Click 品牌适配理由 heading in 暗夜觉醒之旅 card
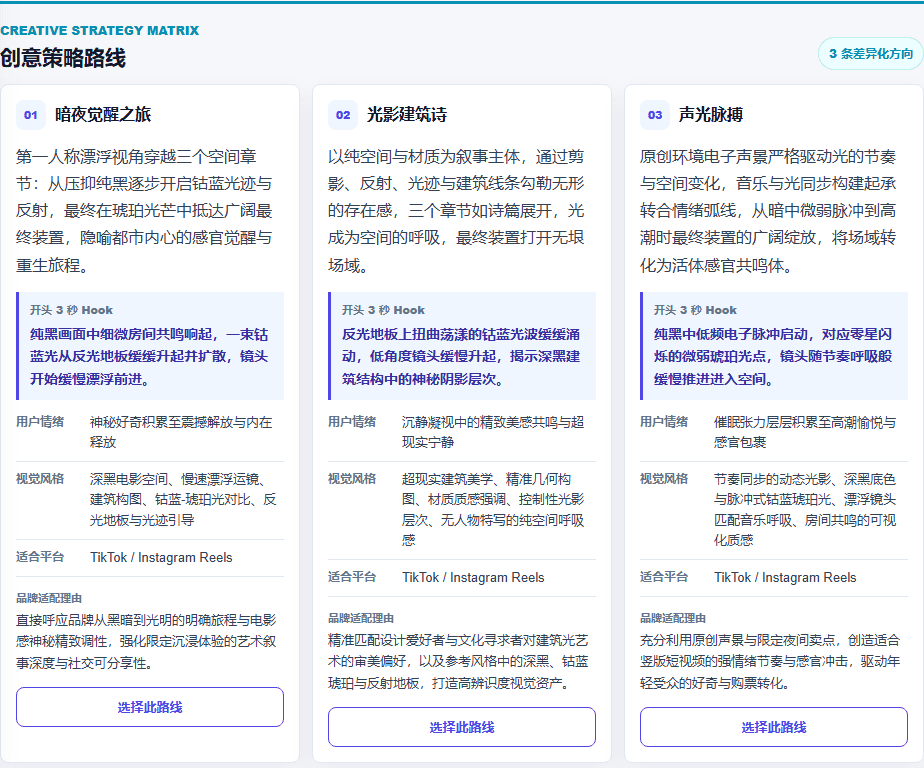This screenshot has width=924, height=768. pyautogui.click(x=49, y=598)
